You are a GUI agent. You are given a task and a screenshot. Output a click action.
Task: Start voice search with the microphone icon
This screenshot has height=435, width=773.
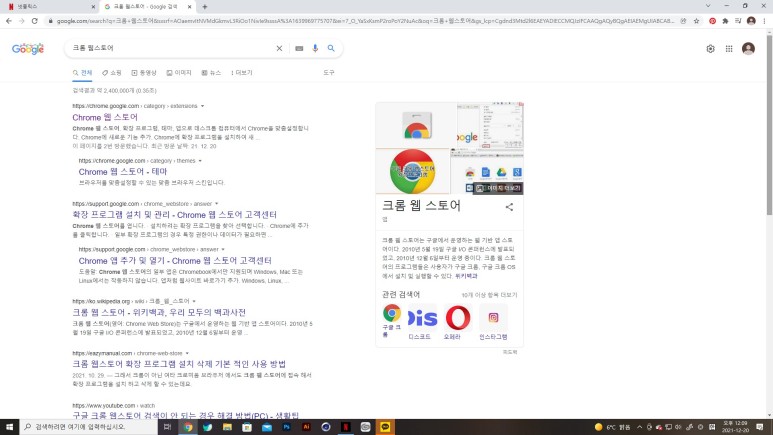pos(315,48)
